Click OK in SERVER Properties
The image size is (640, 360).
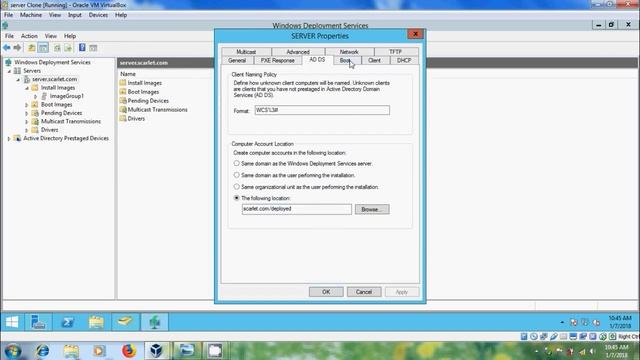[326, 292]
